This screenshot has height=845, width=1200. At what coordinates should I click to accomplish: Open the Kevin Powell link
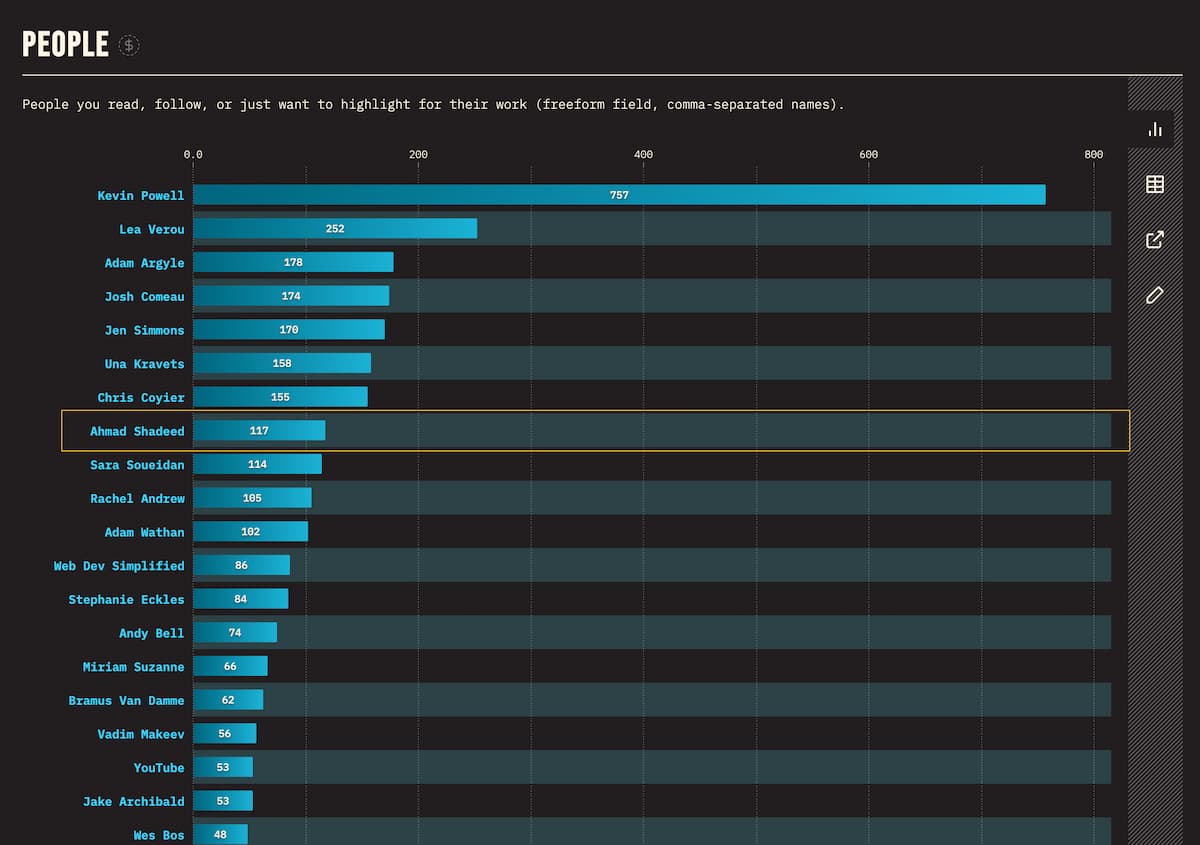click(141, 196)
